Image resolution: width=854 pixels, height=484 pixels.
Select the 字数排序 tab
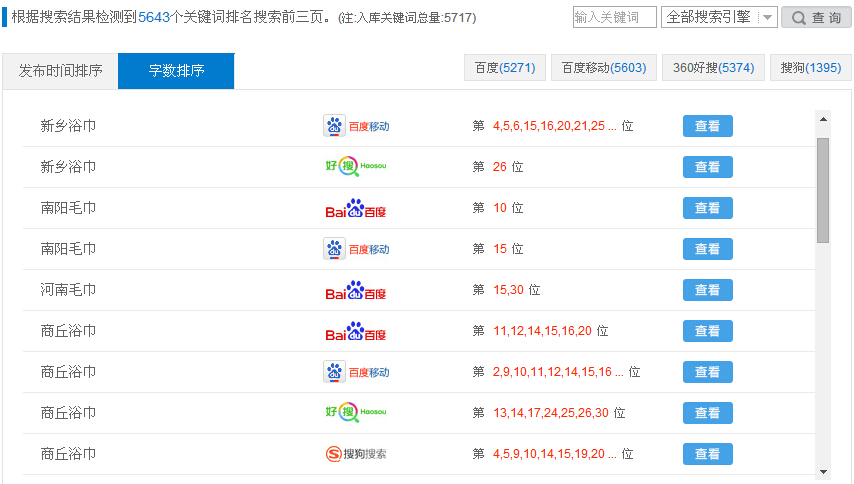tap(176, 71)
